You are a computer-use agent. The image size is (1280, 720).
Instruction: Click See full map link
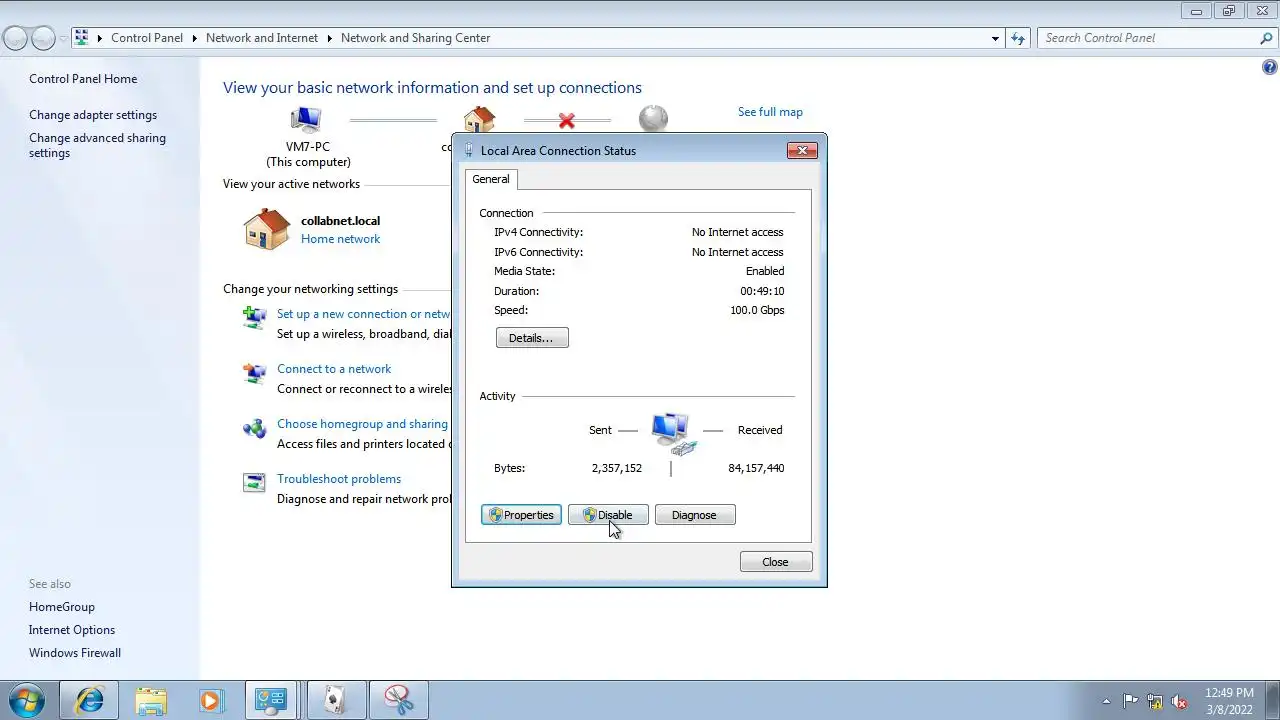pyautogui.click(x=770, y=112)
